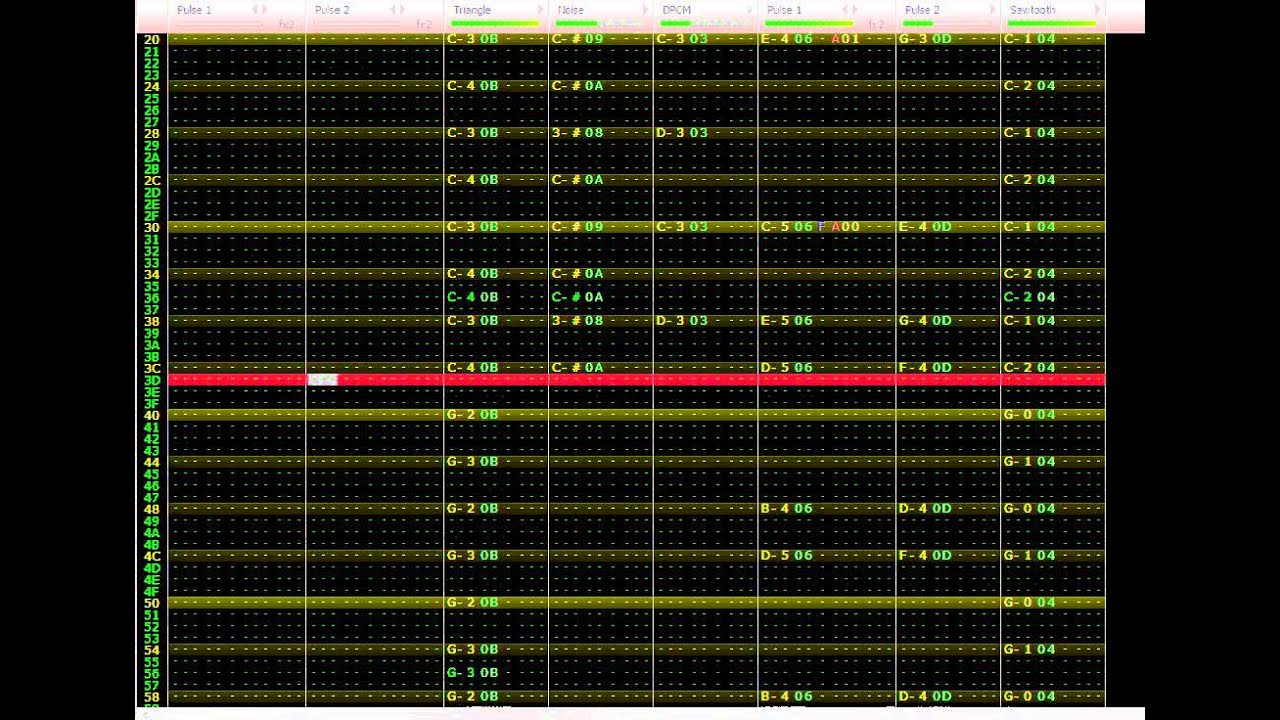
Task: Select Sawtooth note G-1 04 in row 44
Action: click(1029, 462)
